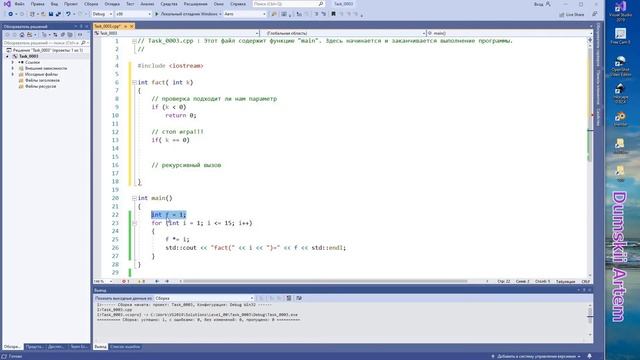Open the main() member navigation dropdown
The image size is (640, 360).
coord(509,33)
